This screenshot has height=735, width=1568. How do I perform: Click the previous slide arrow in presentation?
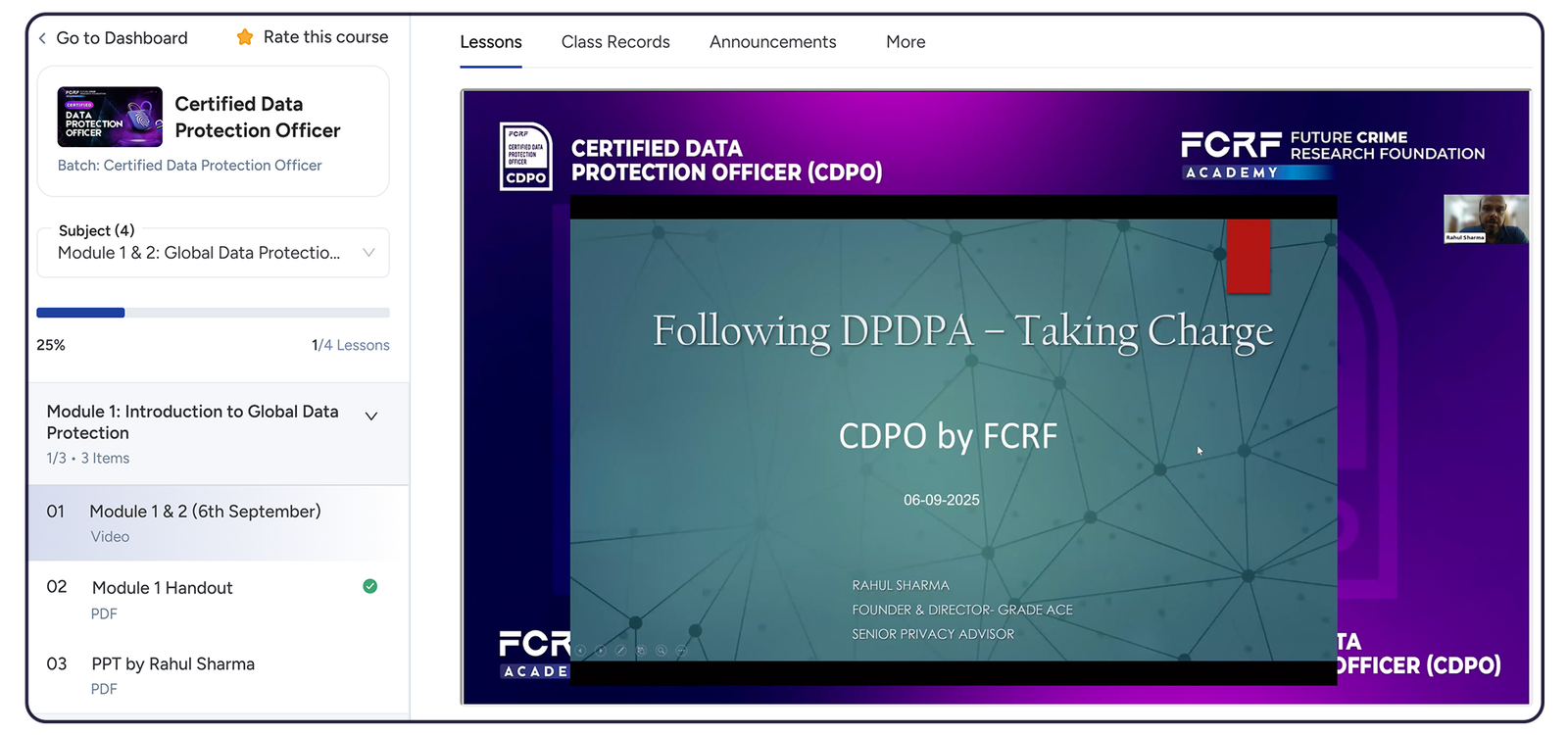coord(581,651)
